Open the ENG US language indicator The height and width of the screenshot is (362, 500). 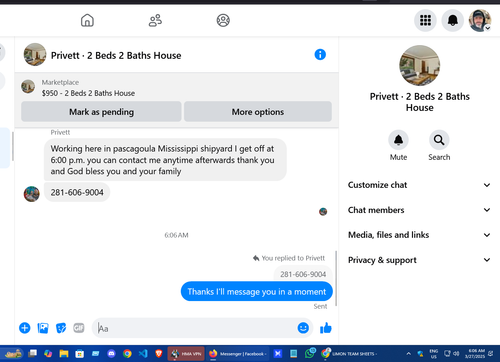click(434, 354)
